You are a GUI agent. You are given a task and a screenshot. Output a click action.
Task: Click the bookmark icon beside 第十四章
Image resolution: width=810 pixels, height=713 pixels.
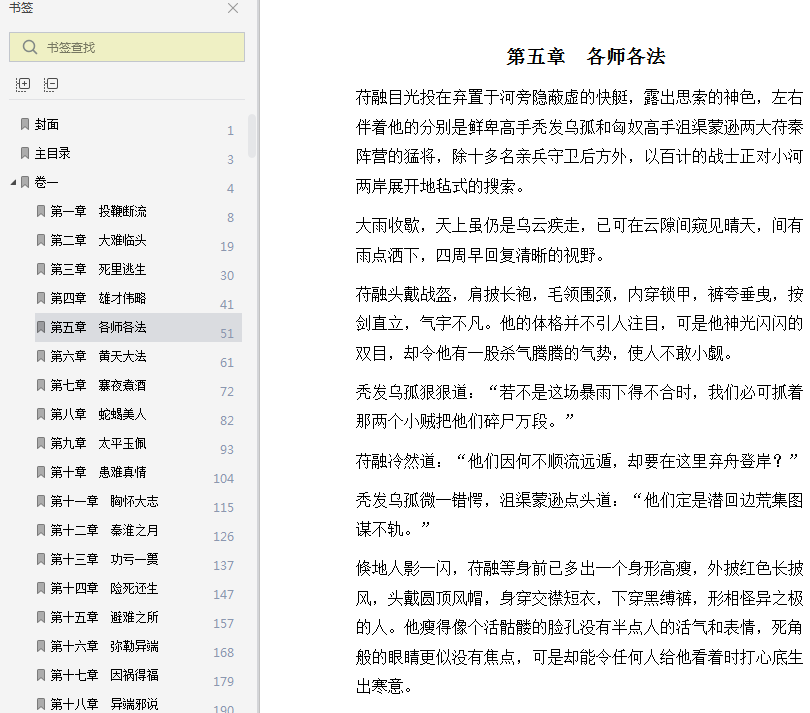pos(41,587)
